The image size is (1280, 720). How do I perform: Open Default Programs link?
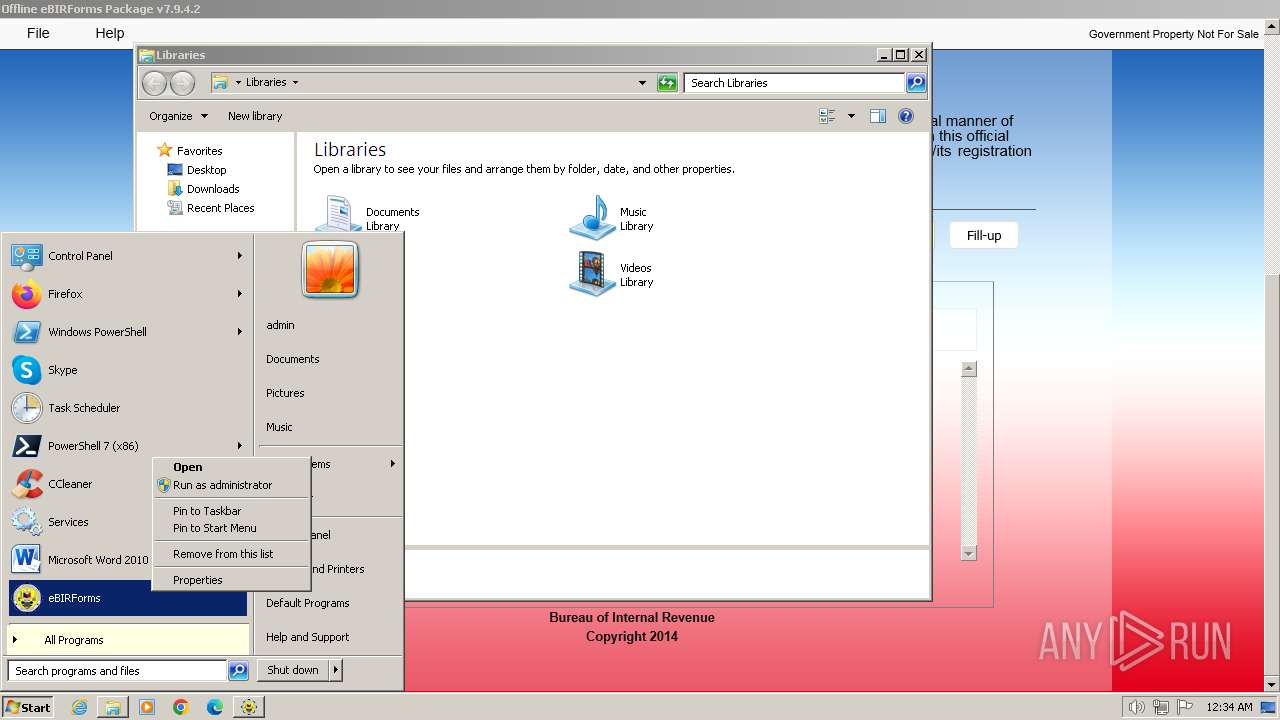click(x=308, y=603)
